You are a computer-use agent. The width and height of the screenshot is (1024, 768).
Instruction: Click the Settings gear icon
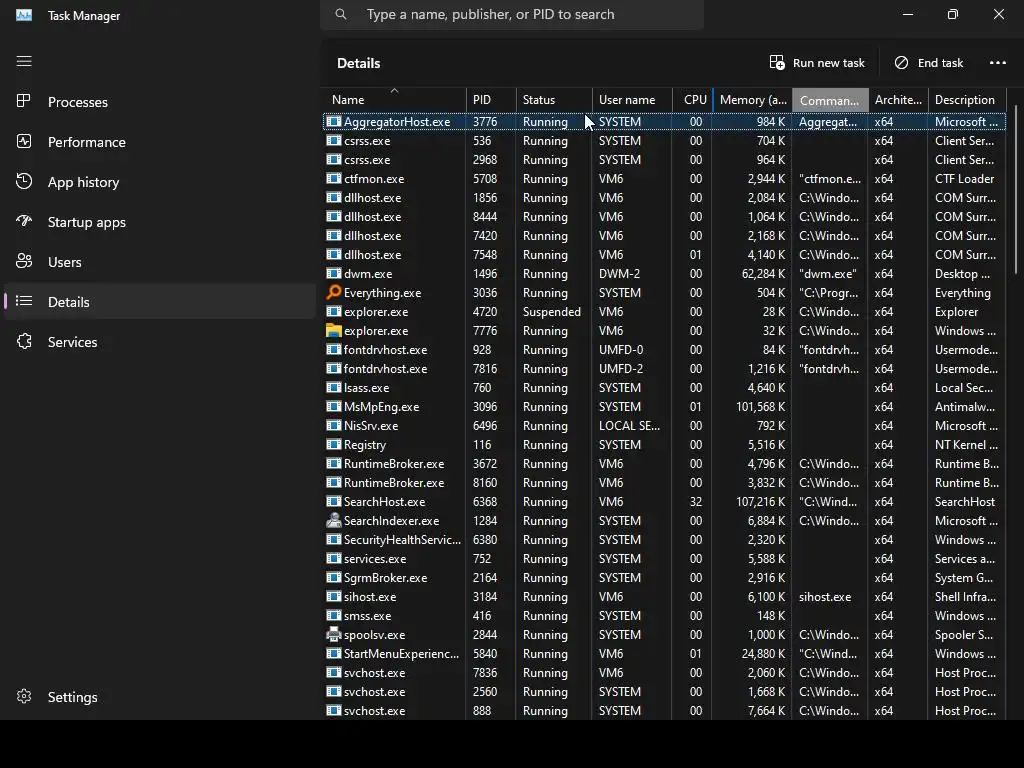[24, 696]
